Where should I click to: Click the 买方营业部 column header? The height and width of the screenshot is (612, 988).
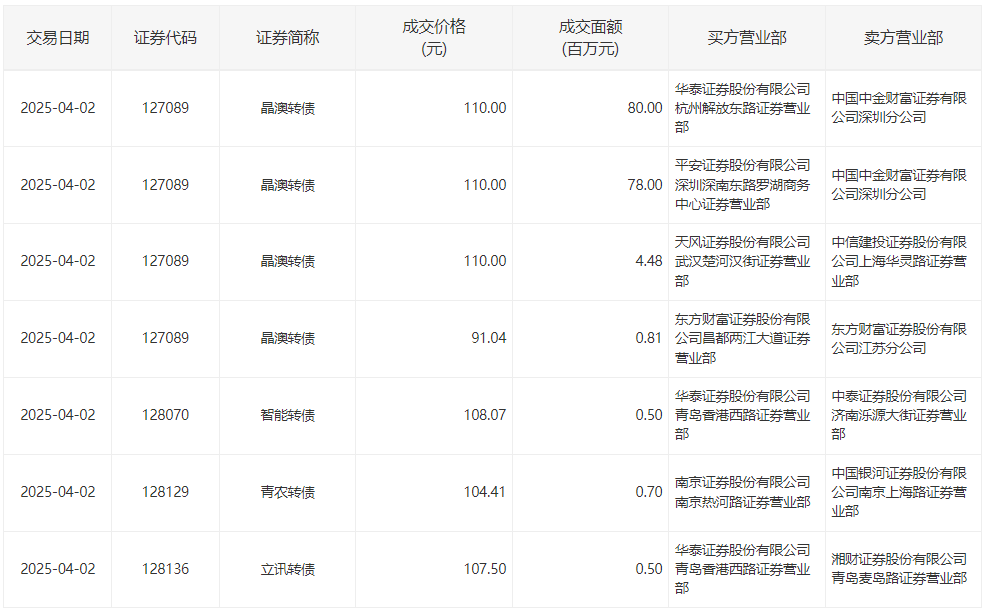pos(747,38)
